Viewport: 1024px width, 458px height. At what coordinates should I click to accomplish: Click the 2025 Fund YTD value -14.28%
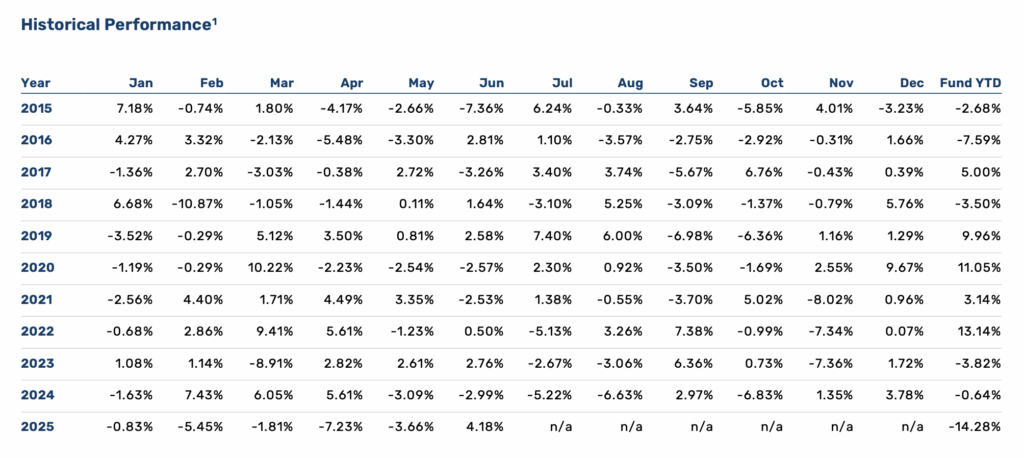(x=975, y=427)
